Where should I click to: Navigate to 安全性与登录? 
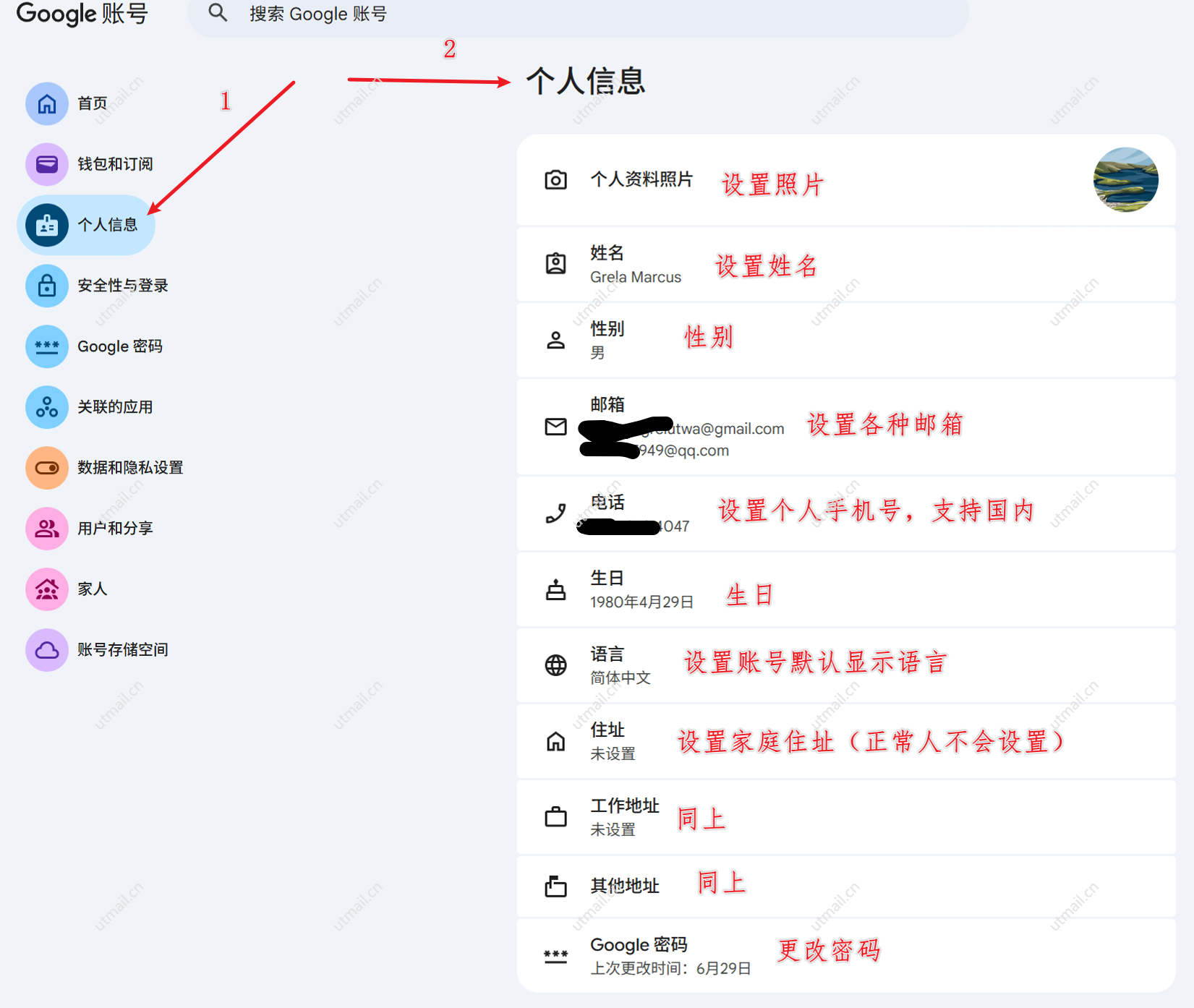click(x=123, y=286)
